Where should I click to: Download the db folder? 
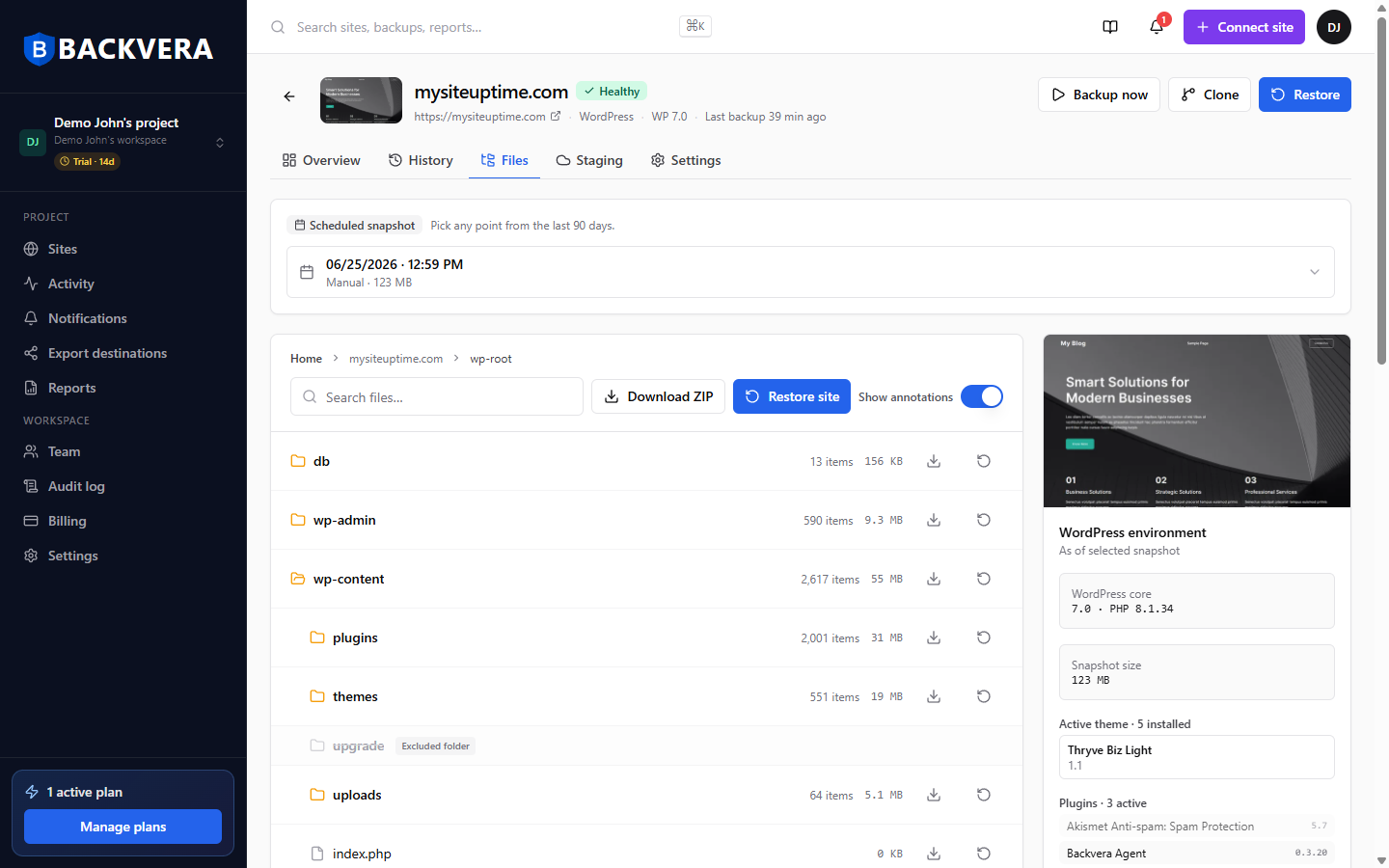934,461
